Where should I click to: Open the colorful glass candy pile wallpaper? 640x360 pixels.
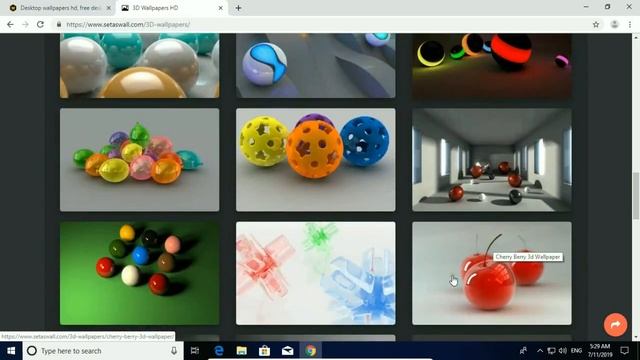139,160
